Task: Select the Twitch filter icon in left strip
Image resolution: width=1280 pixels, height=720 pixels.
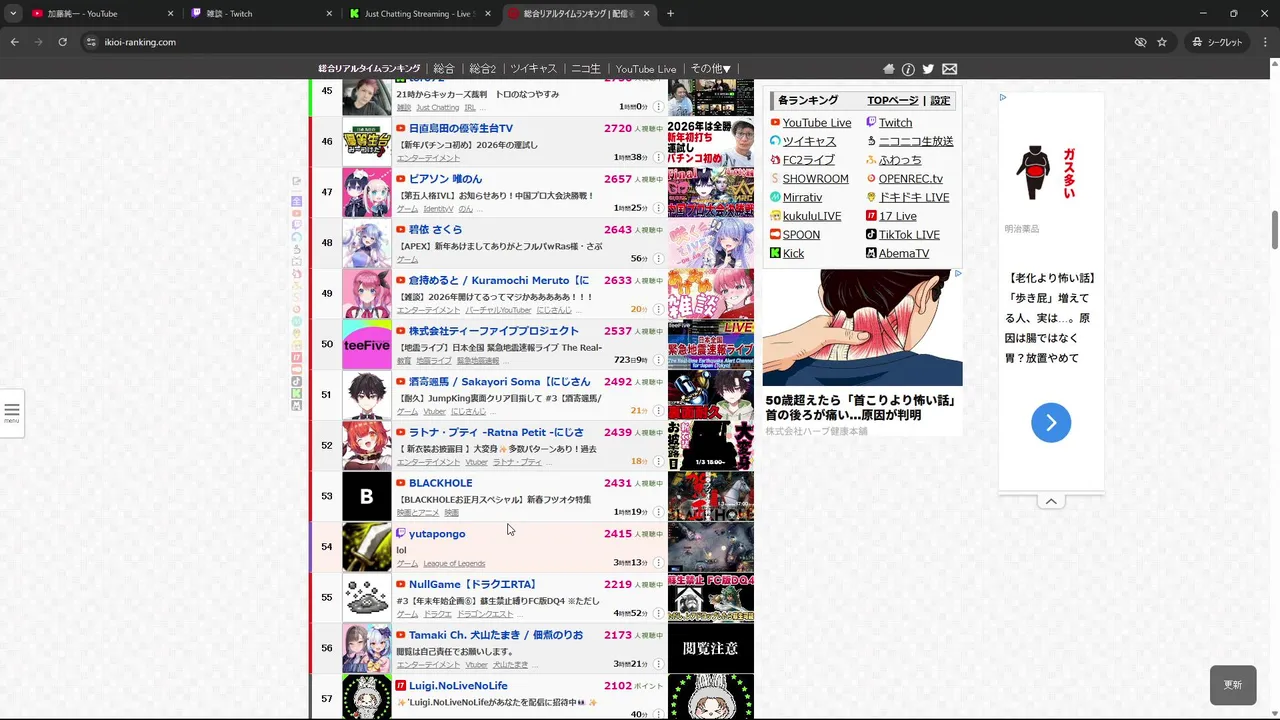Action: (x=297, y=225)
